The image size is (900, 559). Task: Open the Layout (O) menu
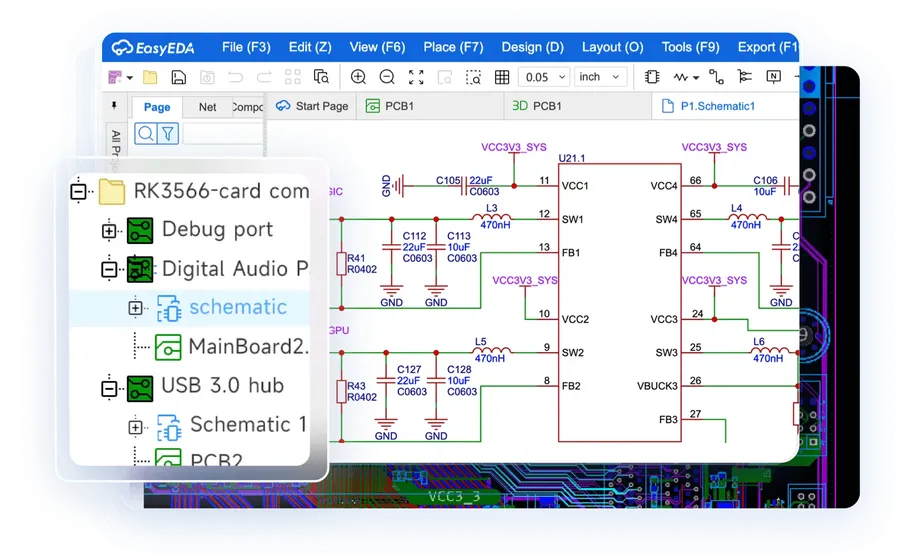[x=612, y=47]
